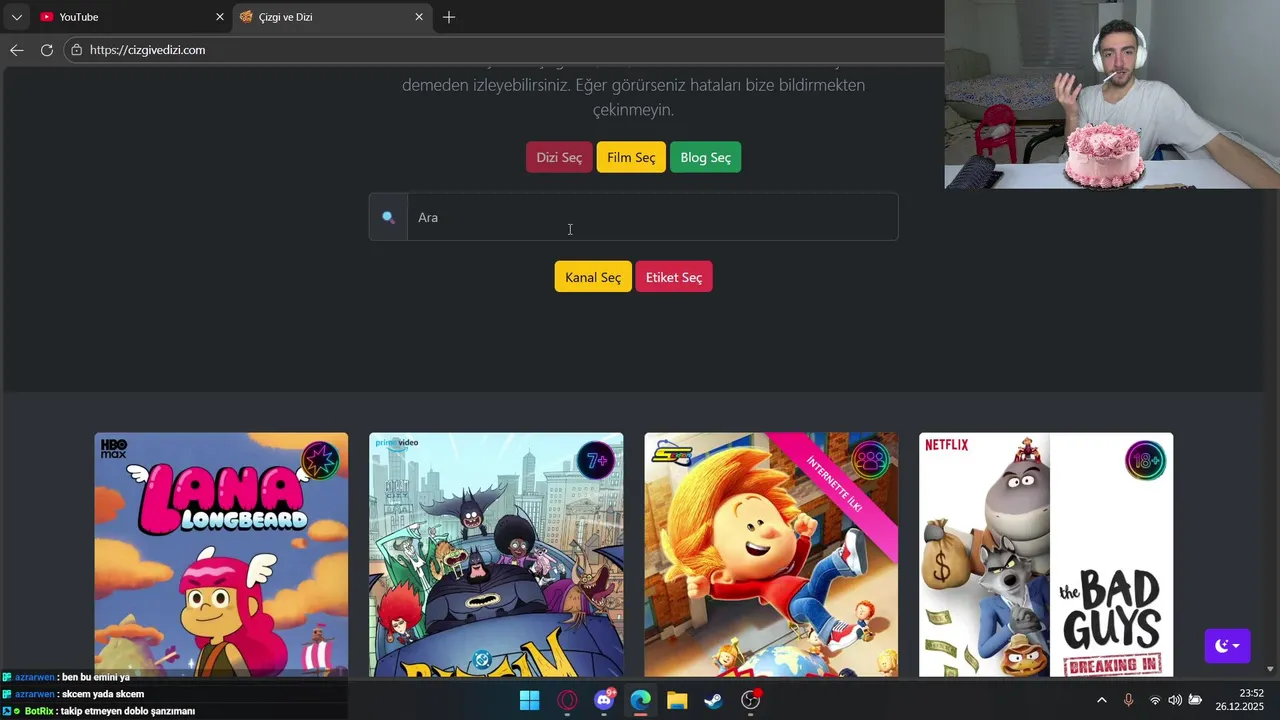The height and width of the screenshot is (720, 1280).
Task: Toggle the dark mode moon dropdown
Action: (1227, 646)
